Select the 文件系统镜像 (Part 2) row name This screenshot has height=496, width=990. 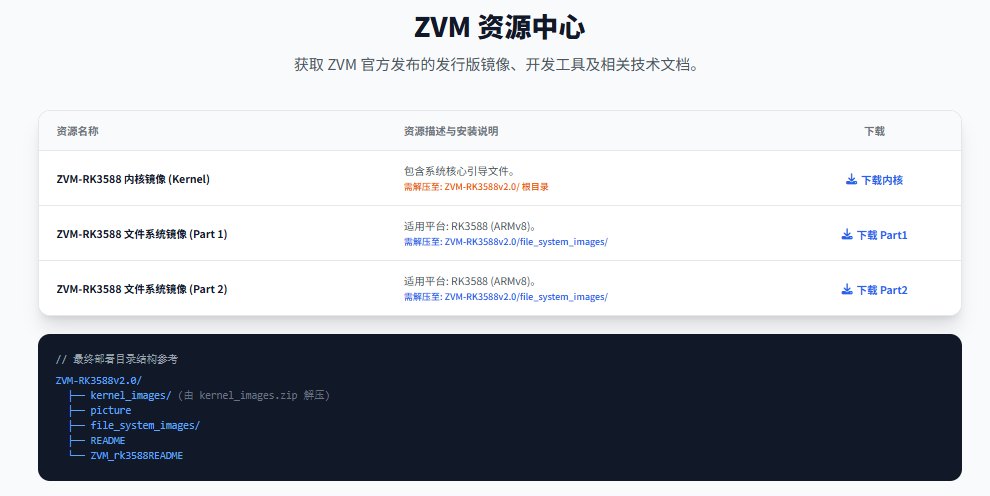pos(142,290)
